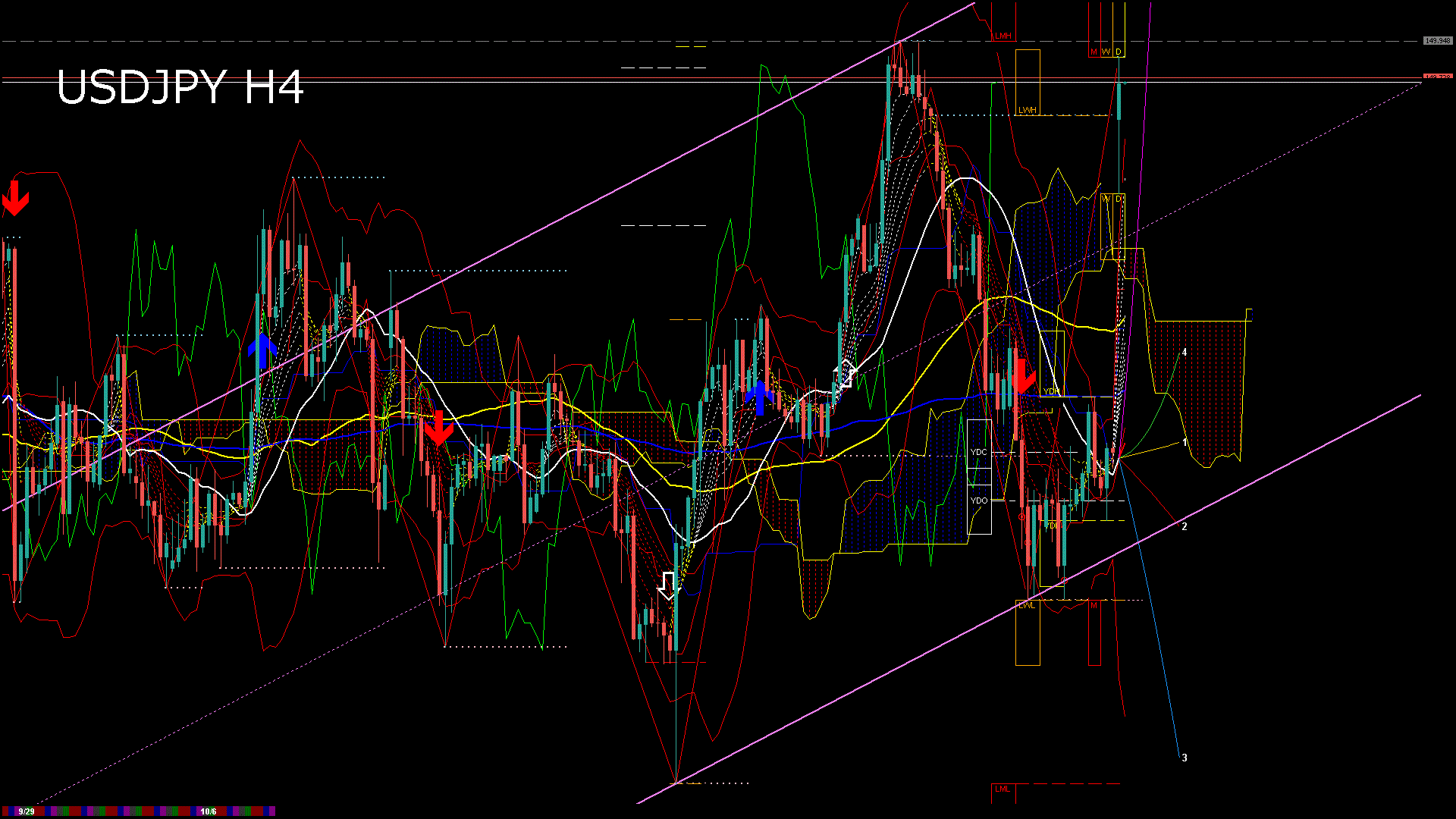Click projection line endpoint labeled 3

(x=1185, y=758)
